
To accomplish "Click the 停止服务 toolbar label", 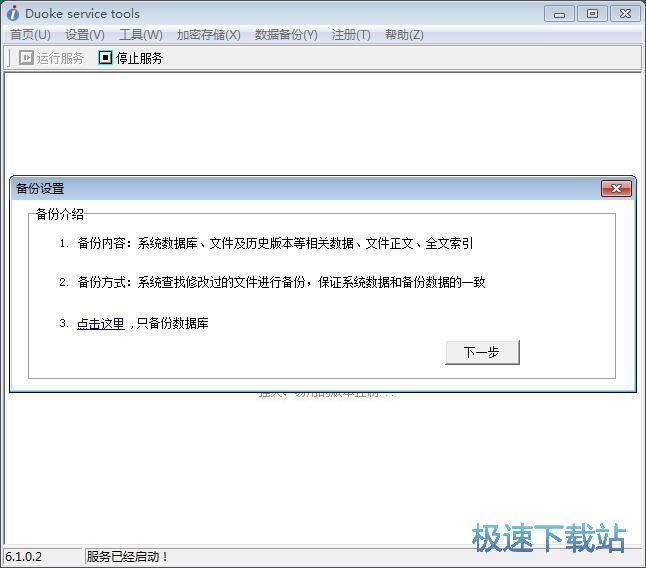I will coord(139,58).
